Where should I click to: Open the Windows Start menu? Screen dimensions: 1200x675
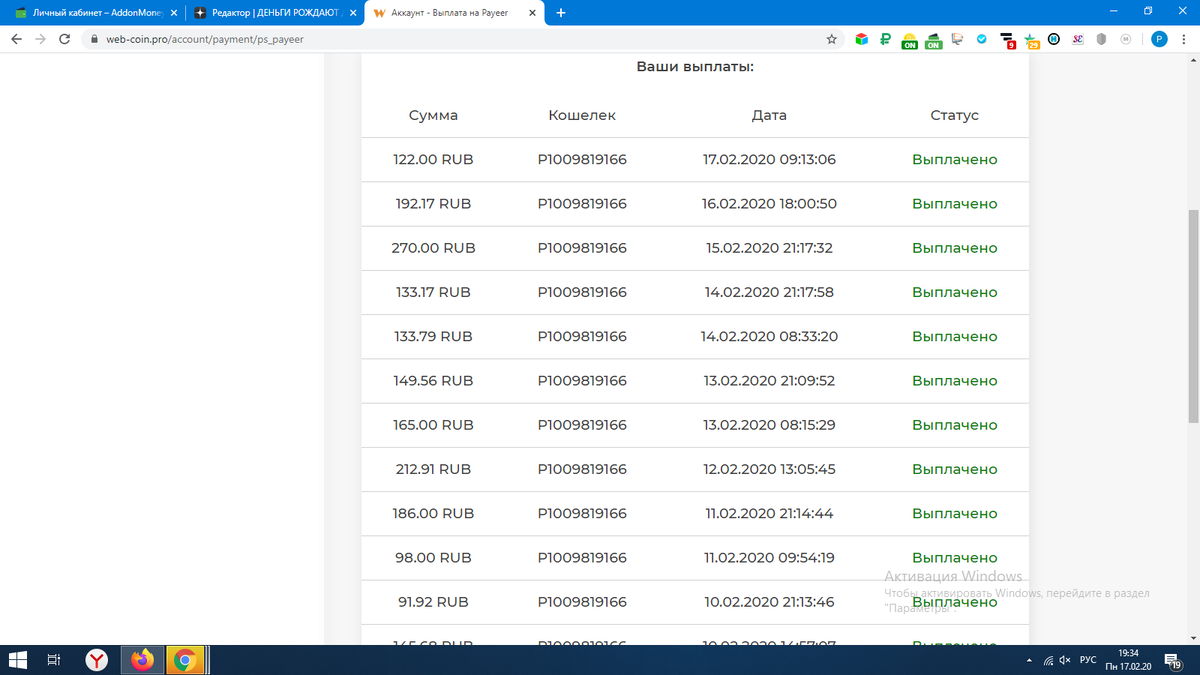pos(17,660)
